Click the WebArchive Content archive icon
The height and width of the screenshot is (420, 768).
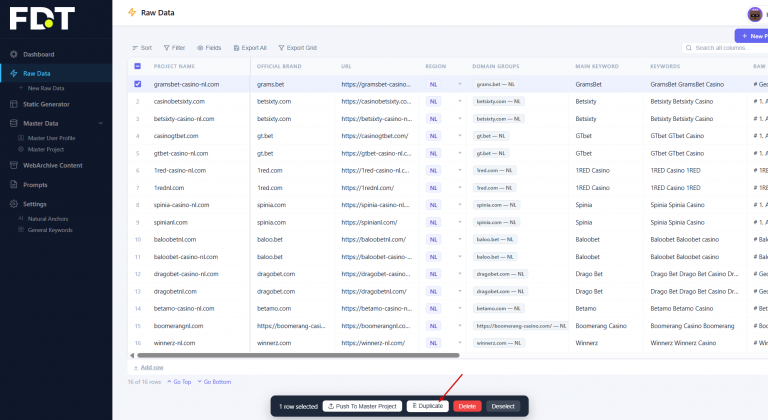click(x=14, y=165)
